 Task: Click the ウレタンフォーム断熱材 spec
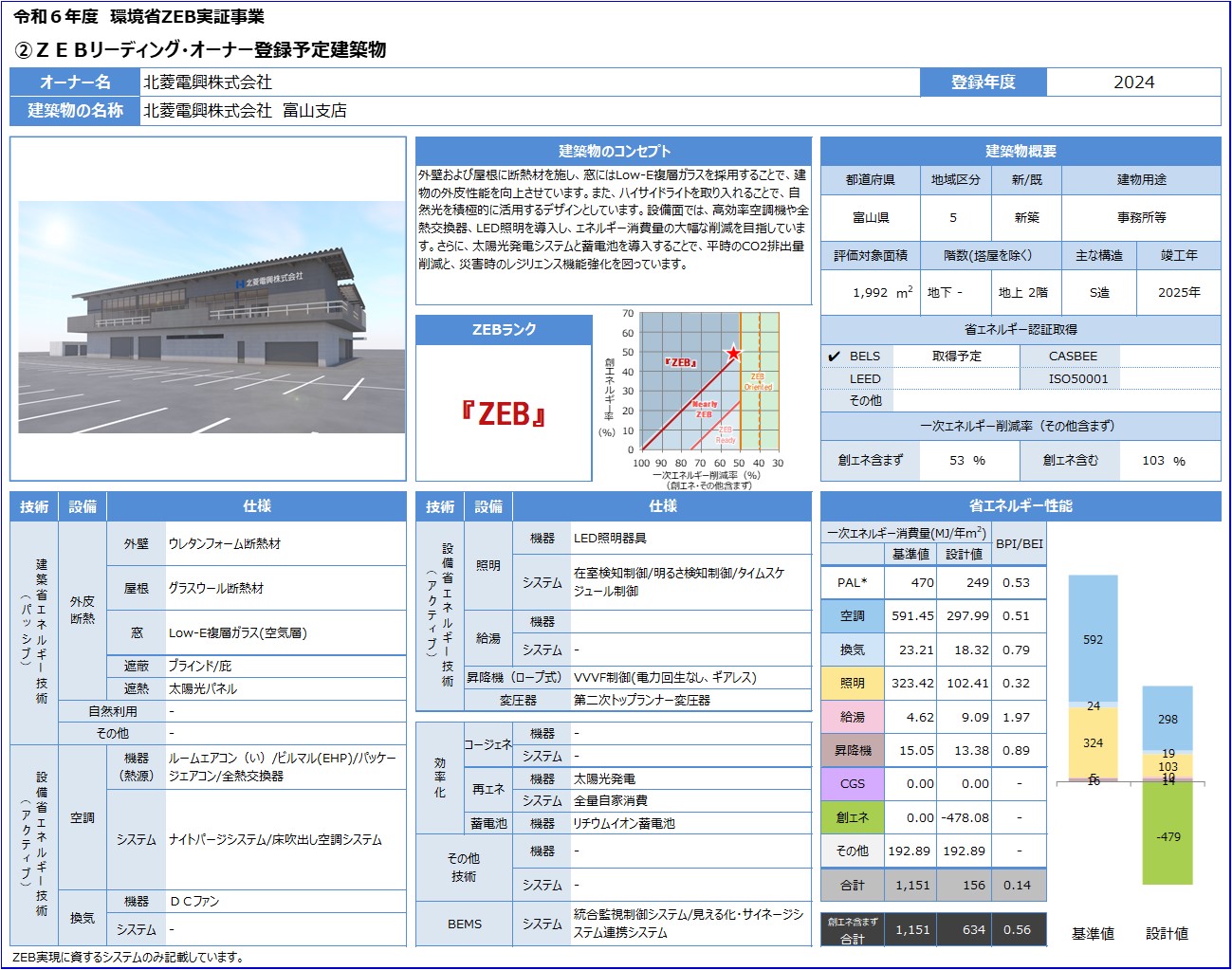pos(225,544)
